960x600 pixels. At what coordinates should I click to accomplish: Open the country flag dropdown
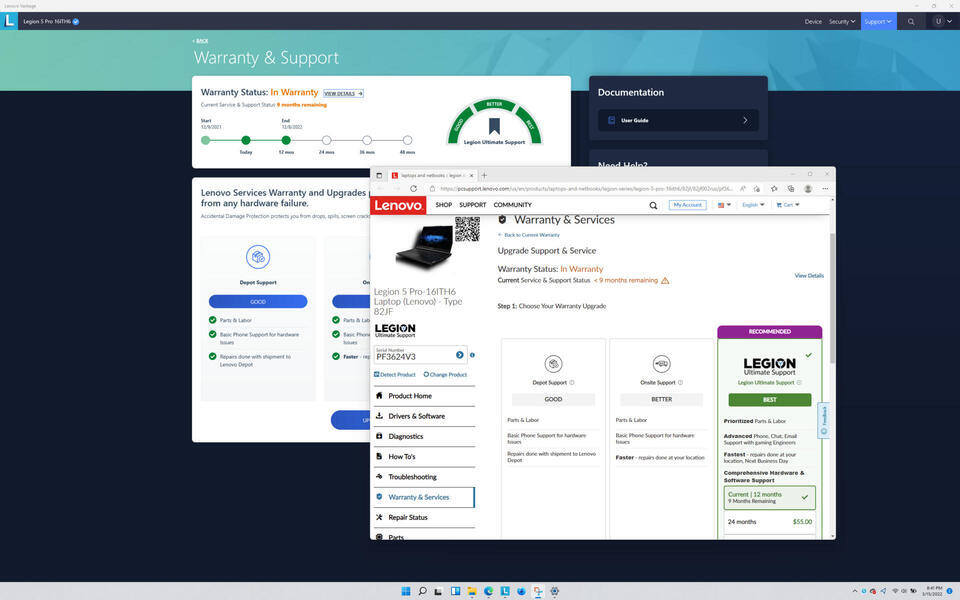coord(724,205)
